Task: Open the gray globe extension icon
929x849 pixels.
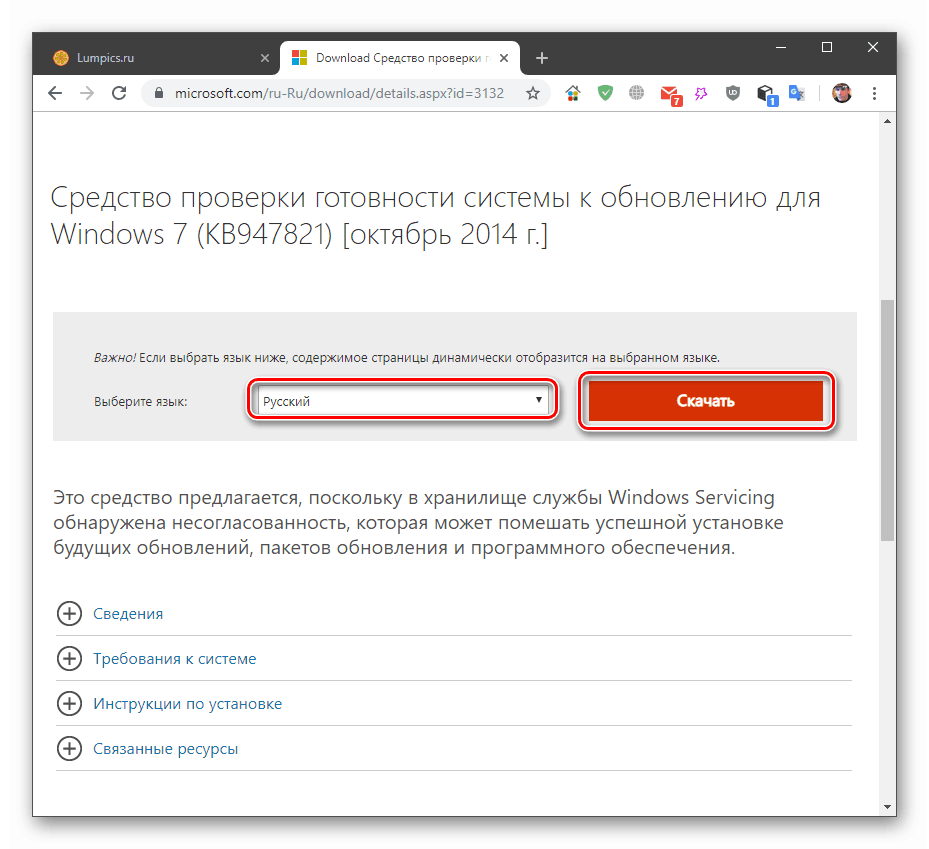Action: [636, 93]
